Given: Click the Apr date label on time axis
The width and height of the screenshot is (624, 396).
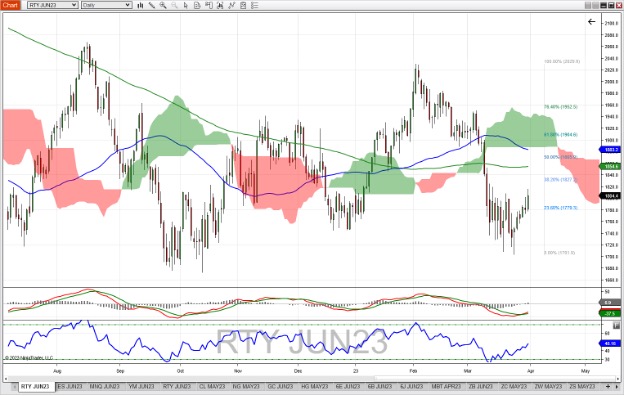Looking at the screenshot, I should pyautogui.click(x=530, y=371).
